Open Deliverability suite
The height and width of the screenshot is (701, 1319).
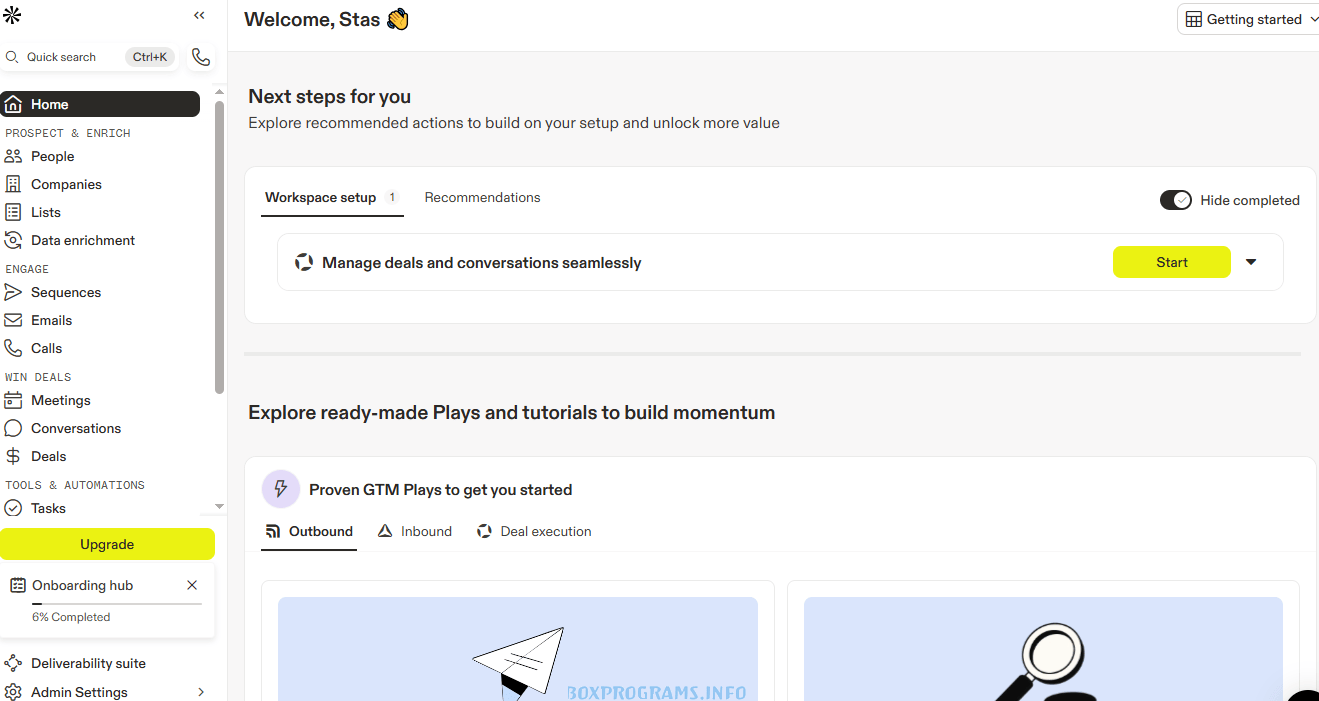[x=88, y=663]
